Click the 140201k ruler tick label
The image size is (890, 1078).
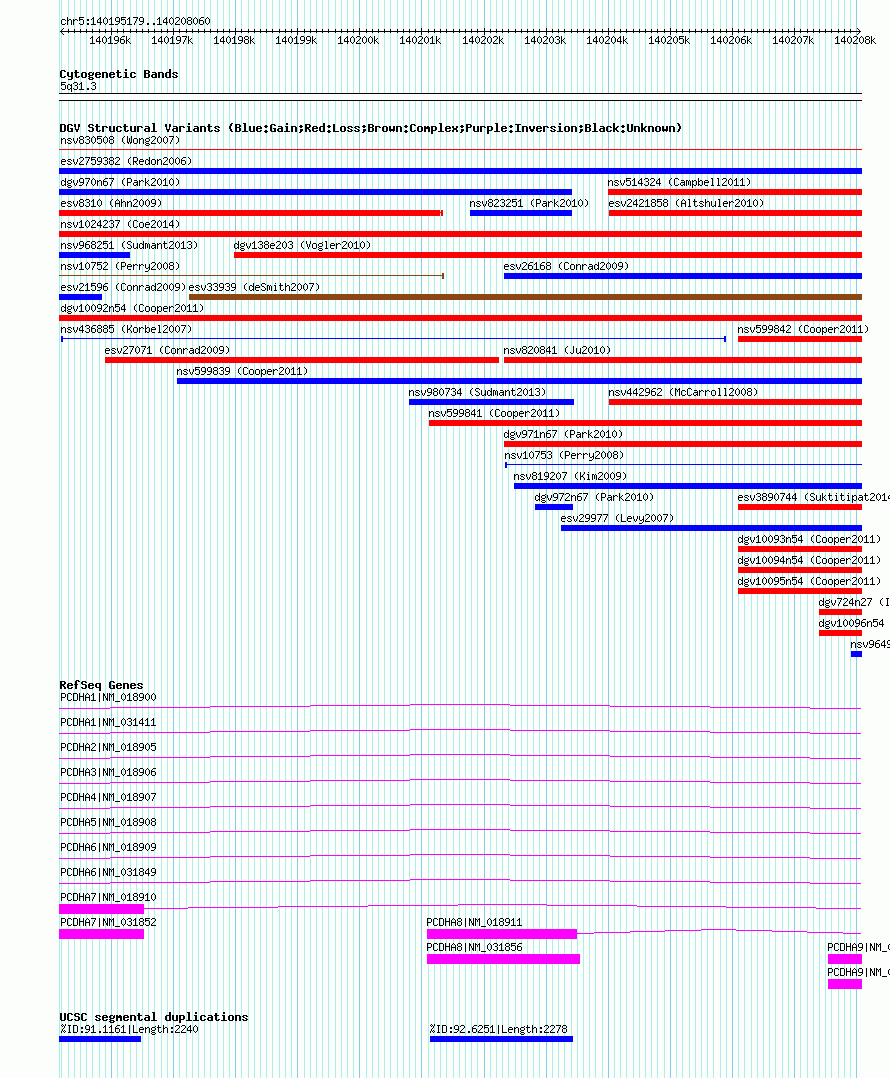[420, 41]
